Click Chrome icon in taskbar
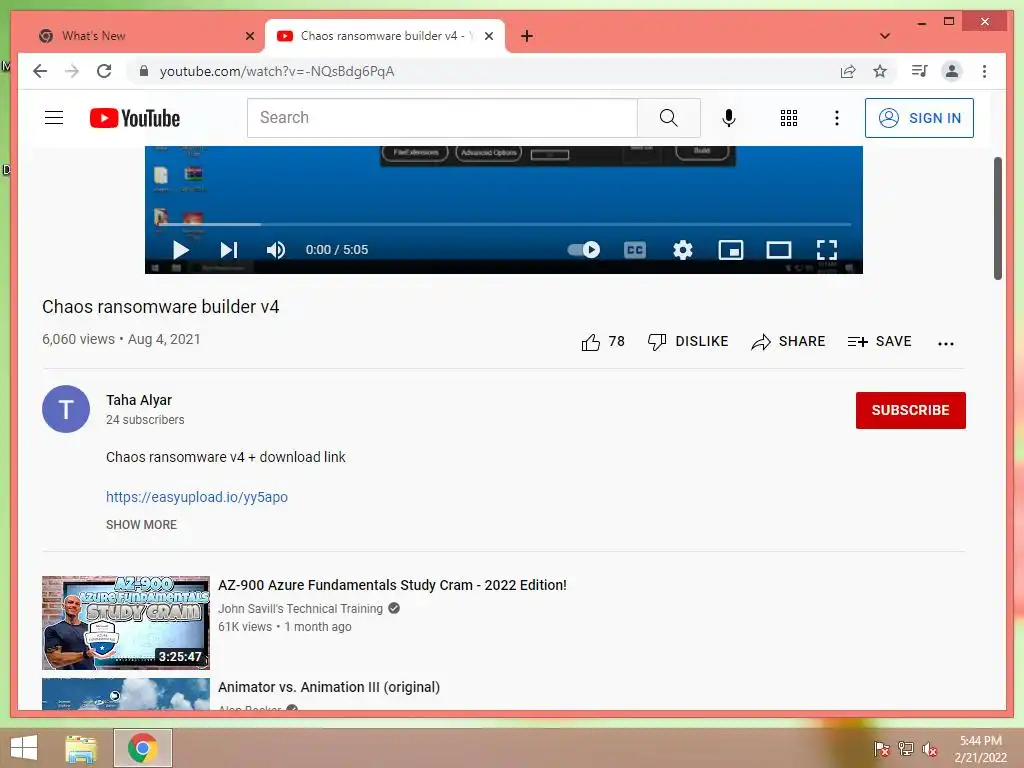1024x768 pixels. pos(142,748)
